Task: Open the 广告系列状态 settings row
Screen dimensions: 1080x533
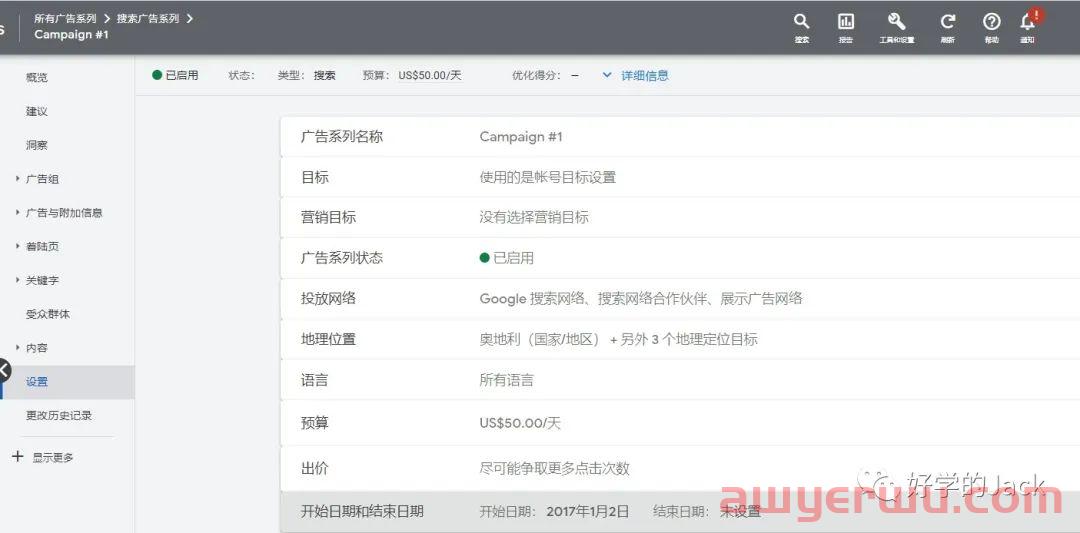Action: click(x=680, y=258)
